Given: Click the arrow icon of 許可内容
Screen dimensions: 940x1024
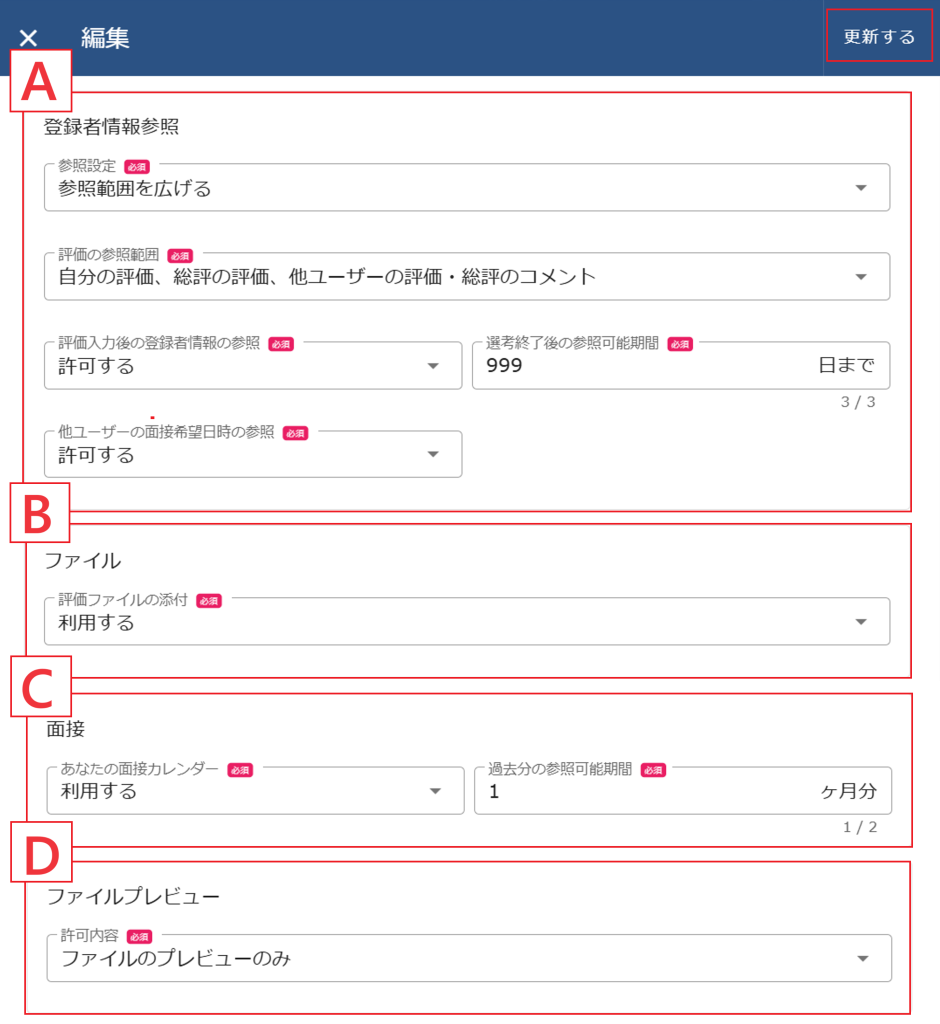Looking at the screenshot, I should click(863, 959).
